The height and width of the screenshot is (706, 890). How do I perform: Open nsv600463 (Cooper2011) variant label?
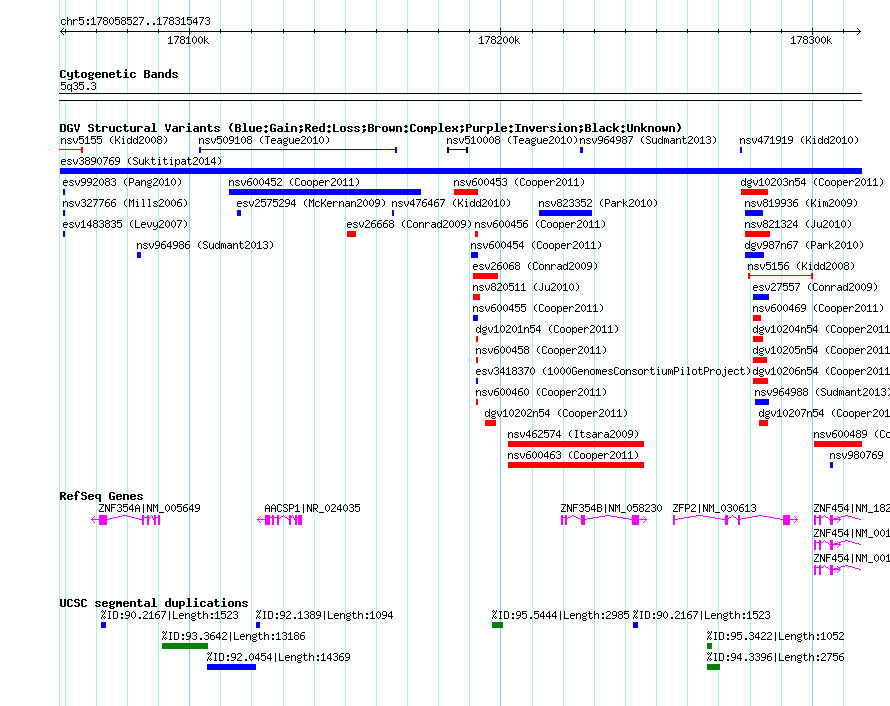point(573,455)
